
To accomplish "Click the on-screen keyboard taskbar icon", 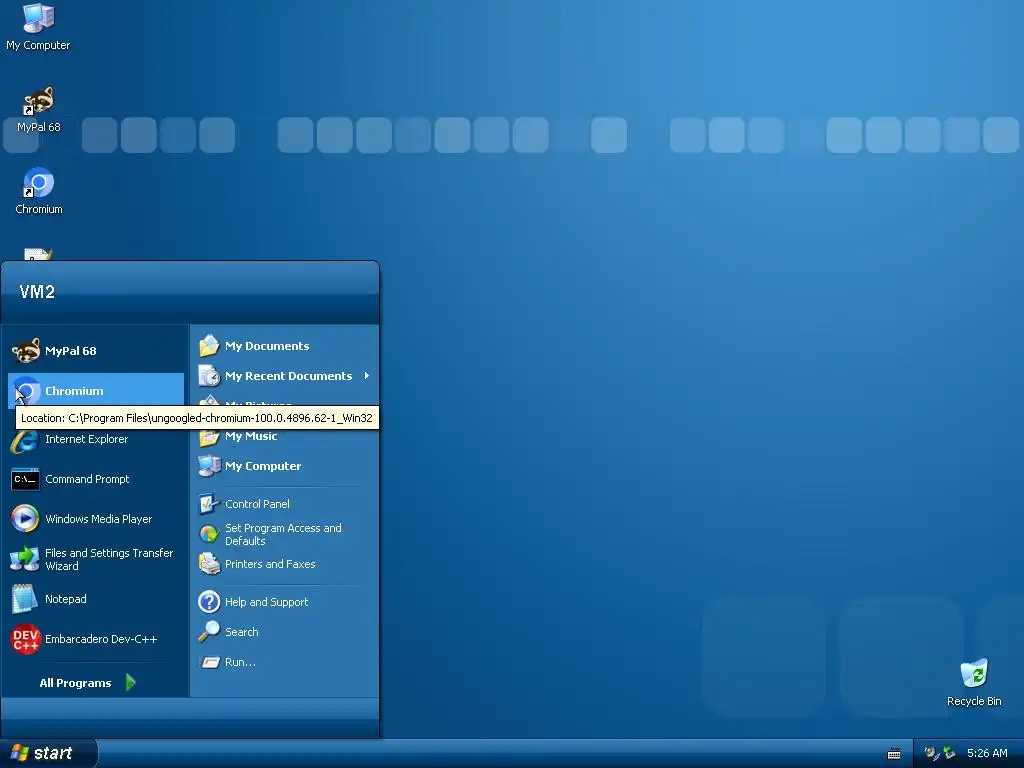I will click(x=894, y=754).
